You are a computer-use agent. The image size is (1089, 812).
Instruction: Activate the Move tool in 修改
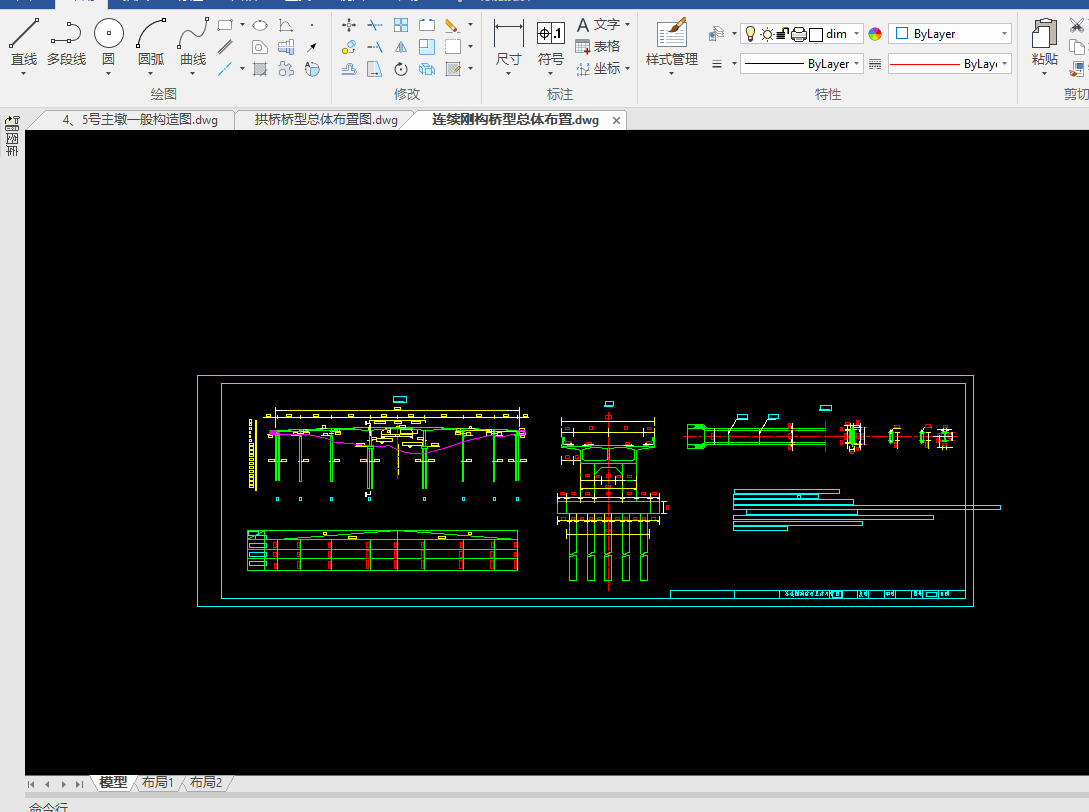click(349, 26)
